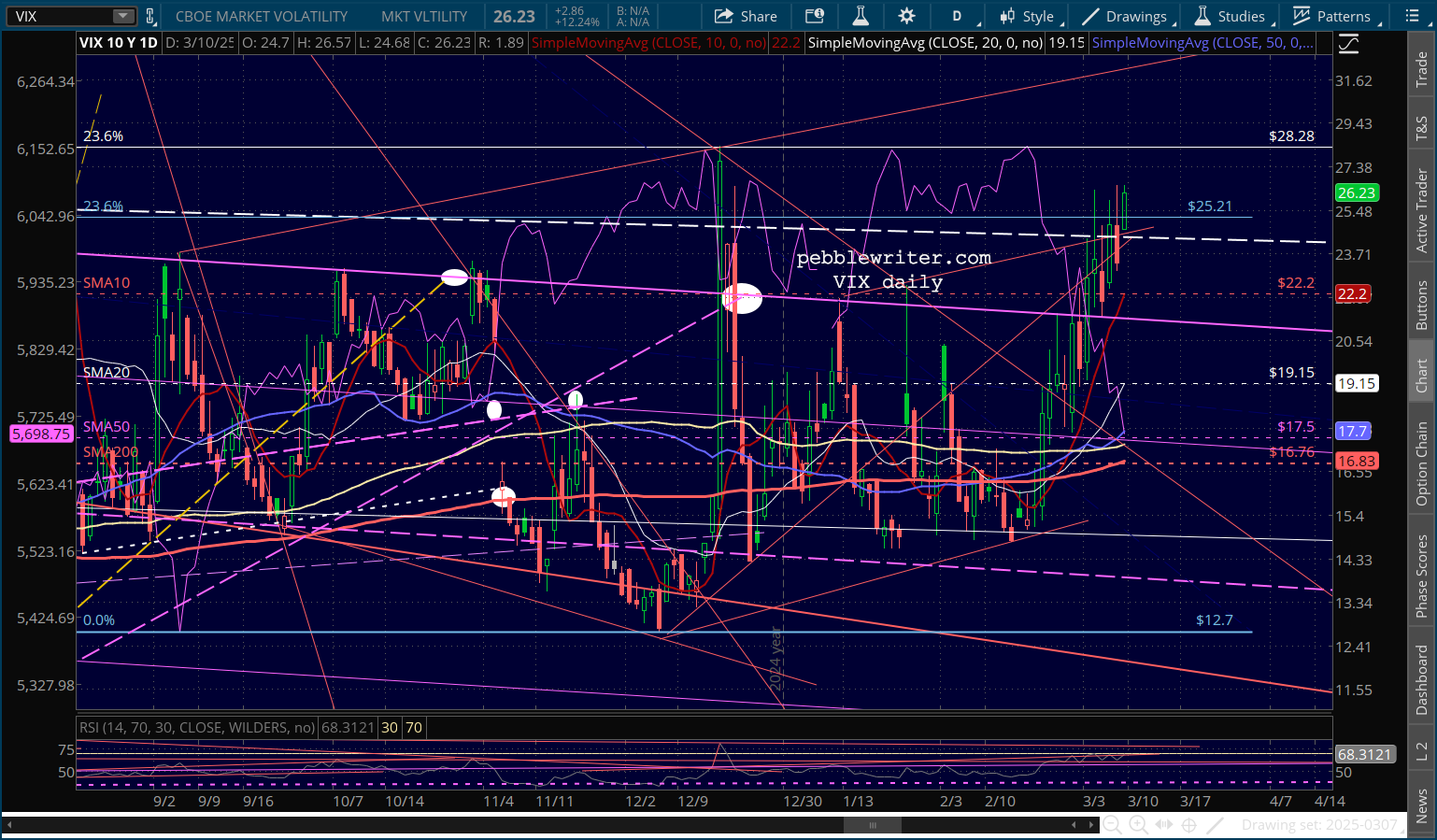Click the +12.24% change value

pos(576,22)
